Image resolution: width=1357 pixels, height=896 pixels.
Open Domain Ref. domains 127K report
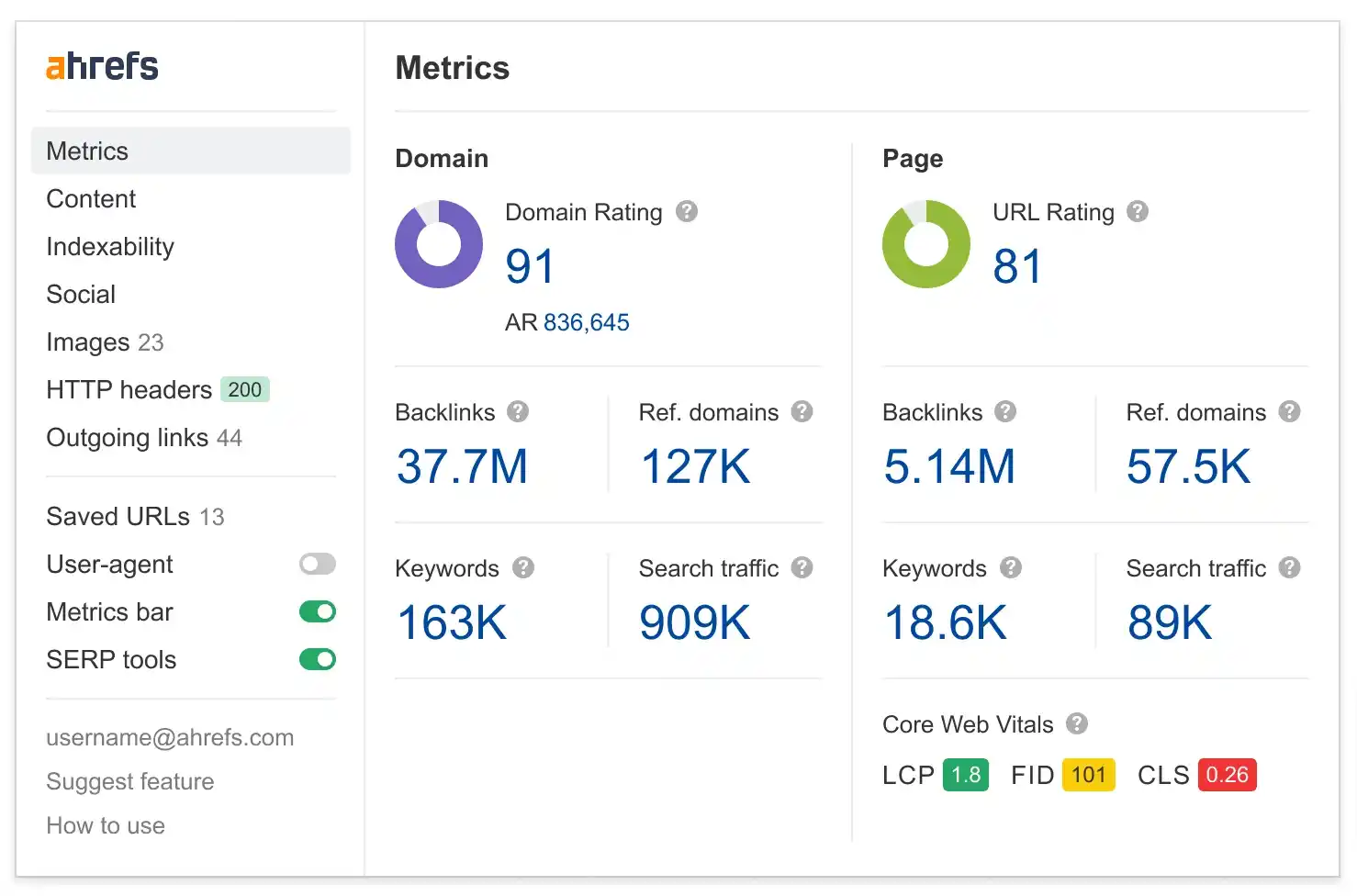pos(695,466)
